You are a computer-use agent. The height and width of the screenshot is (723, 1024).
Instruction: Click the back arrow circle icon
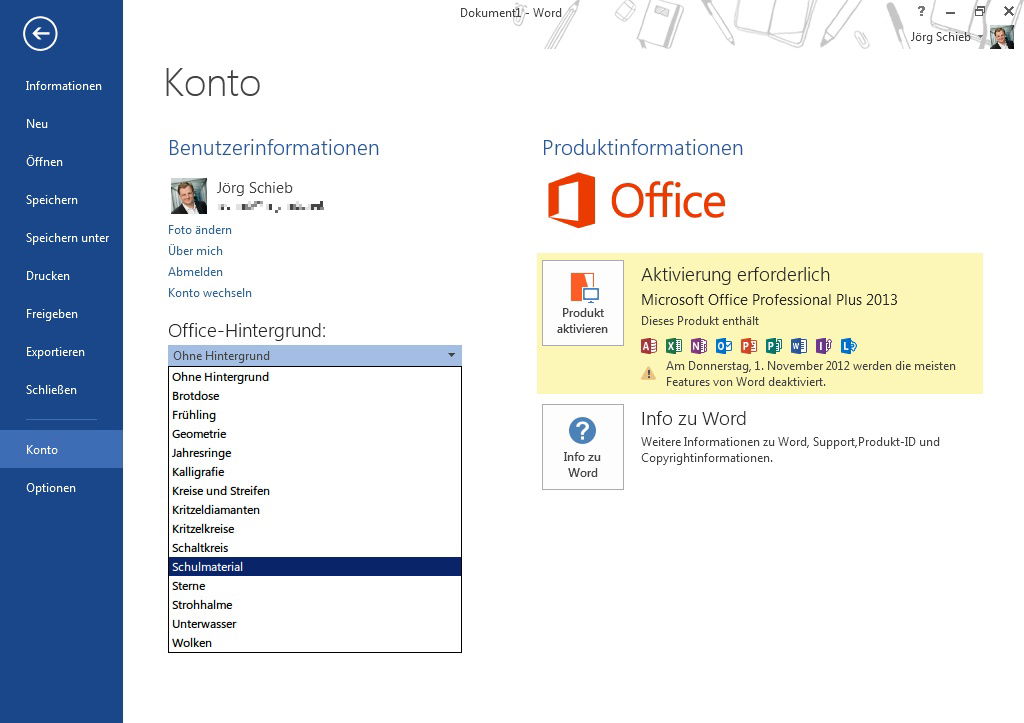pyautogui.click(x=40, y=33)
